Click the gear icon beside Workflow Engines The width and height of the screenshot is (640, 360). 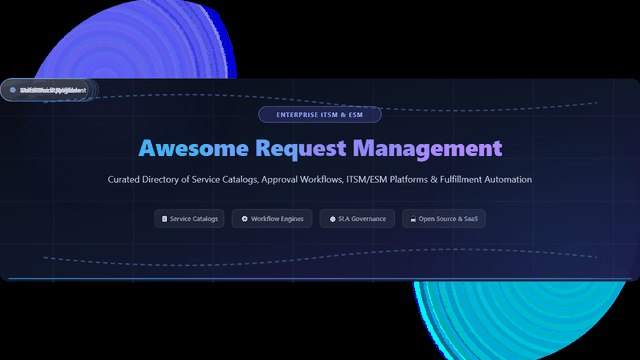(244, 219)
